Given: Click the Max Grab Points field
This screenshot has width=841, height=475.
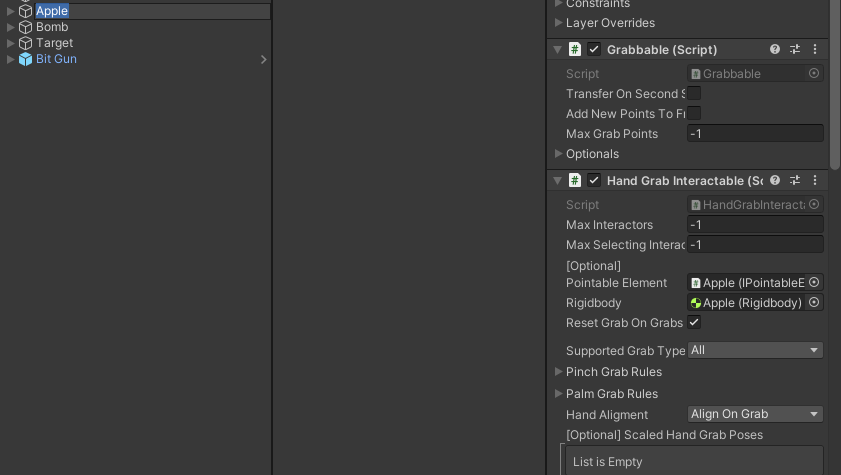Looking at the screenshot, I should click(x=755, y=133).
